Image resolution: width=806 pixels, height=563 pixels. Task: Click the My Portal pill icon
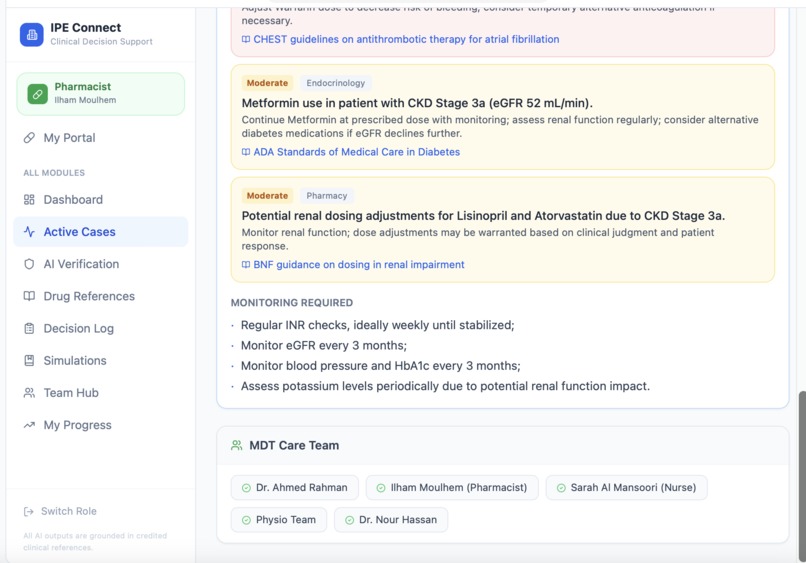[x=29, y=138]
